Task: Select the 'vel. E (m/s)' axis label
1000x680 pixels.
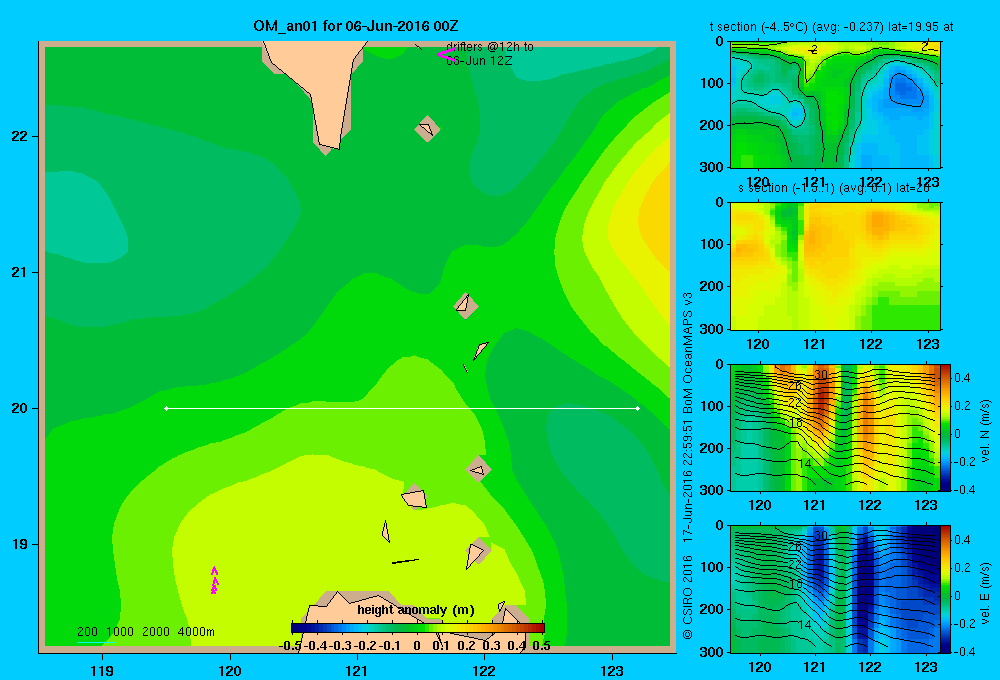Action: coord(986,593)
